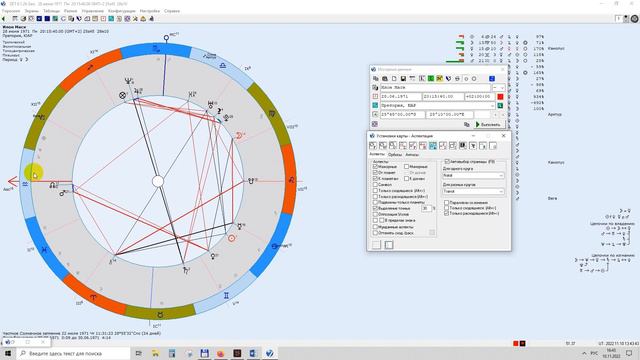Click the yellow icon in source data toolbar
The width and height of the screenshot is (640, 360).
[x=439, y=78]
